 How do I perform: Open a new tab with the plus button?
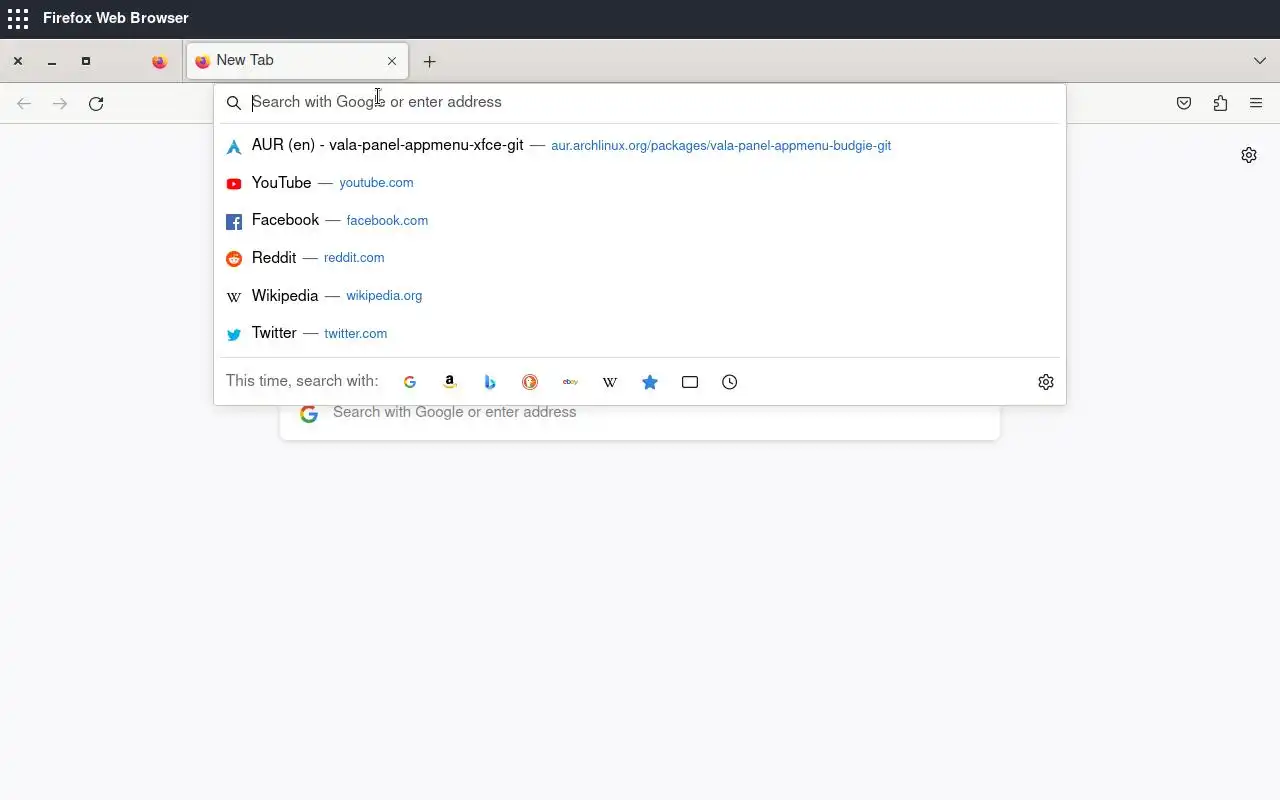coord(429,61)
